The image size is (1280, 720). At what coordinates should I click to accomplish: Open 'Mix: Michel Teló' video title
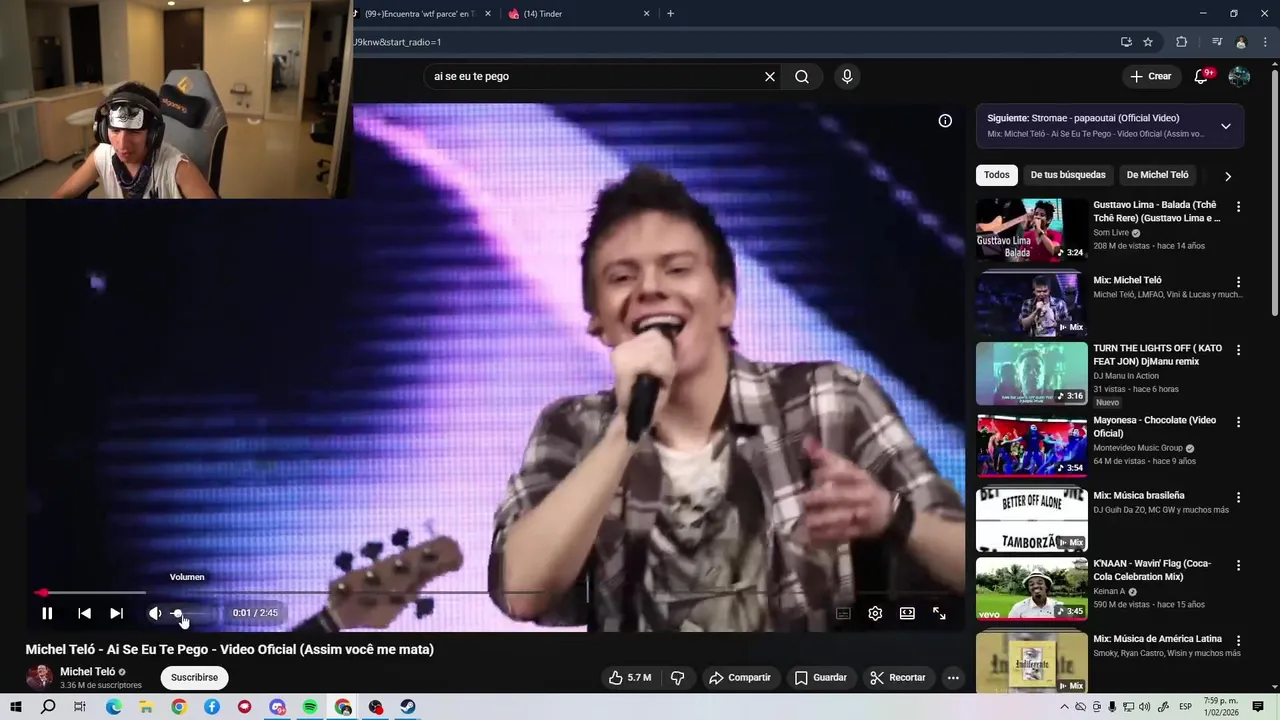1127,280
